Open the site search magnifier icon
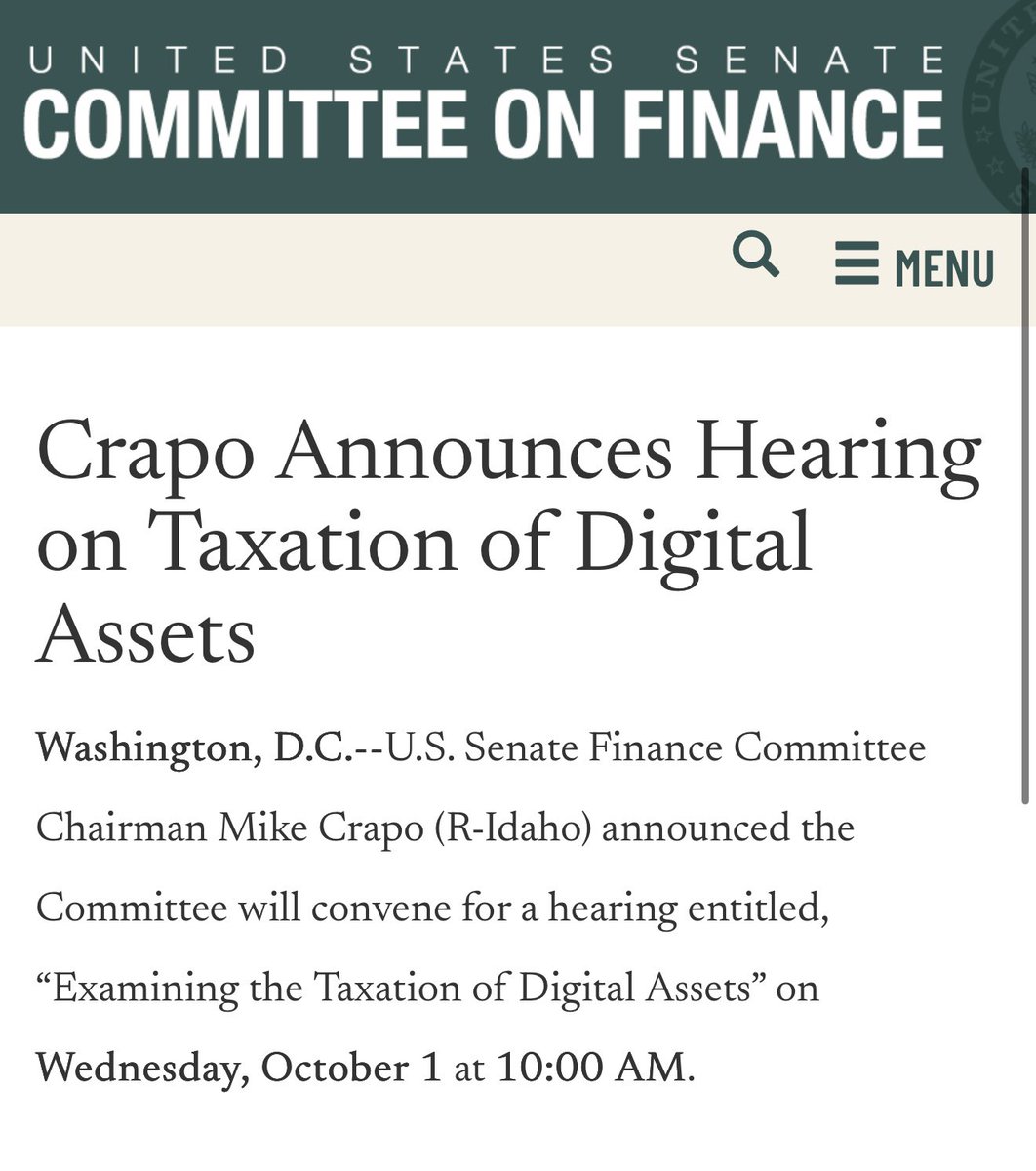The image size is (1036, 1171). (x=756, y=257)
